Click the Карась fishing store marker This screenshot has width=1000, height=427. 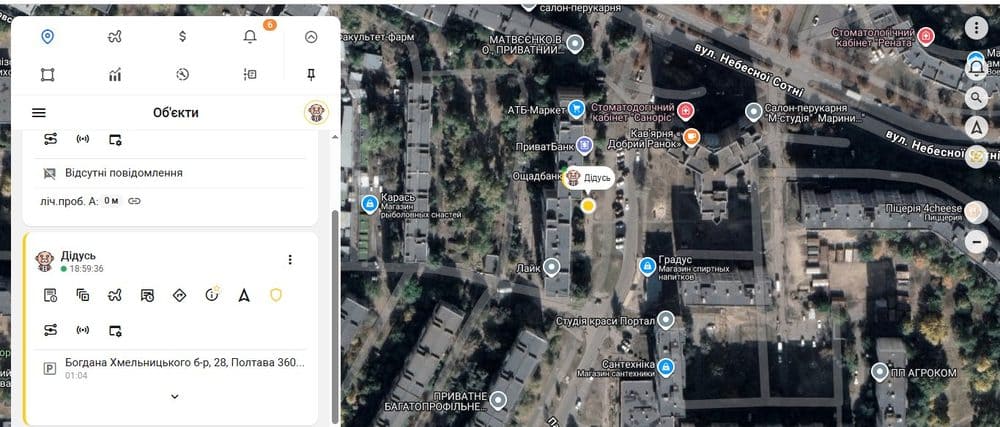[369, 204]
